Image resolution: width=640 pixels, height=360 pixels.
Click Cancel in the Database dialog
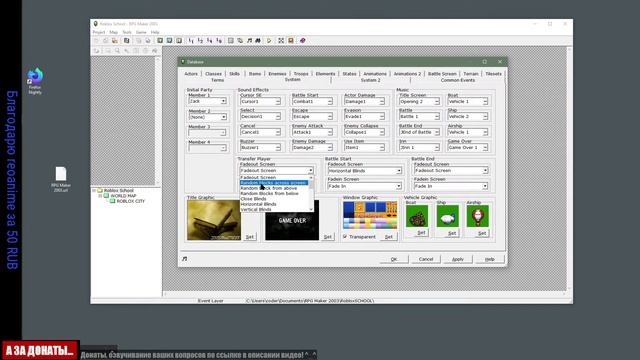coord(426,259)
